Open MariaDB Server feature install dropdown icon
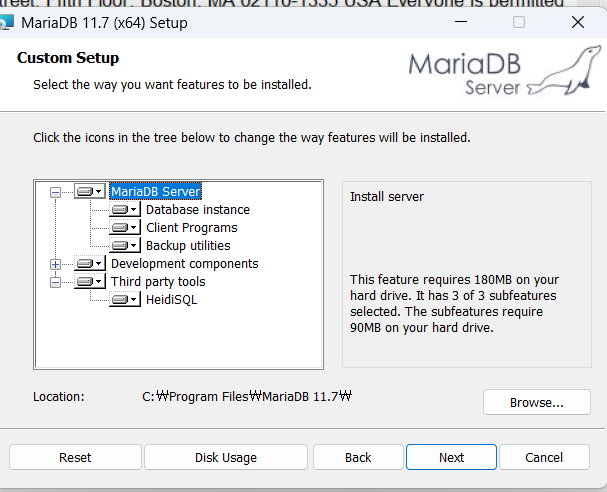 [x=89, y=192]
